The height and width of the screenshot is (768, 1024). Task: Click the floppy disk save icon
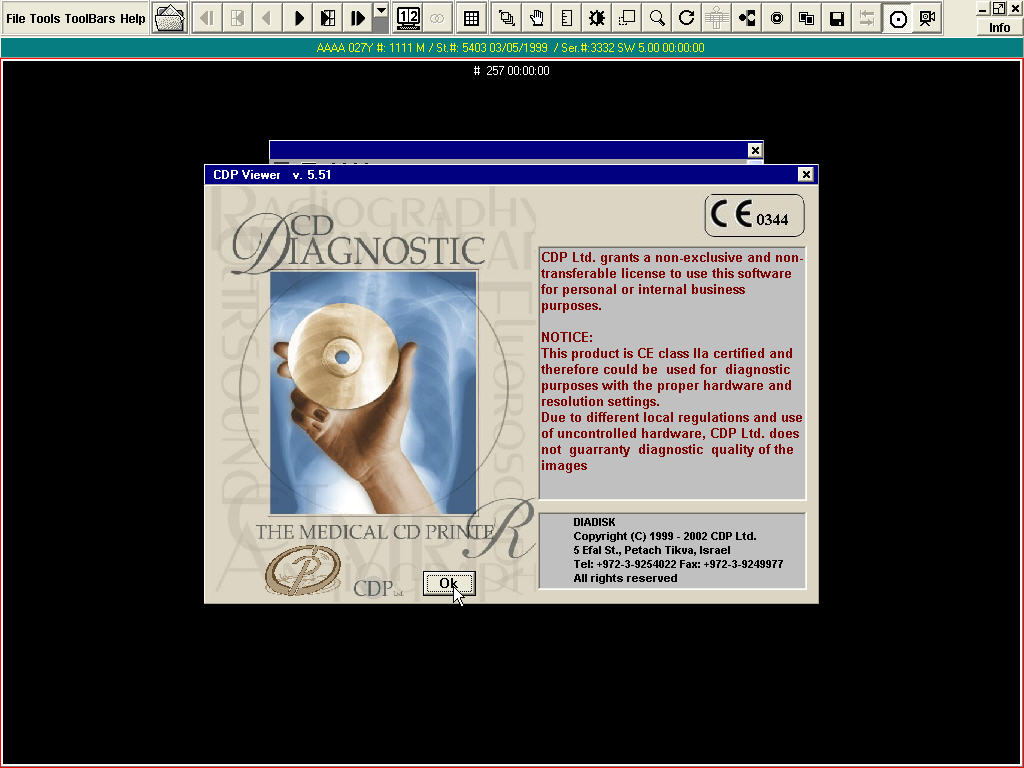tap(837, 18)
